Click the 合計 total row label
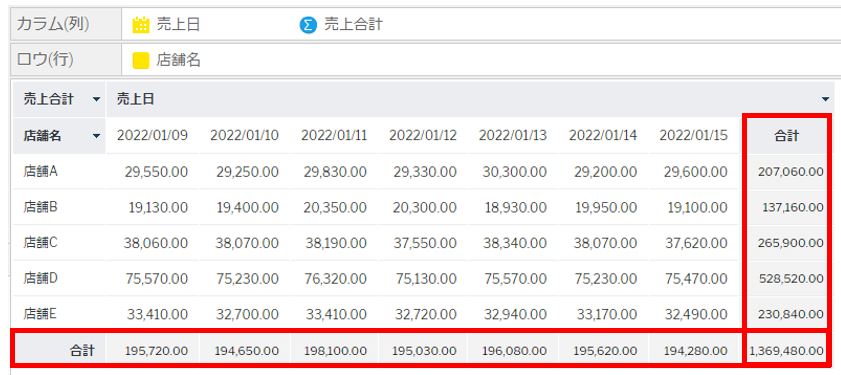Image resolution: width=841 pixels, height=375 pixels. coord(82,351)
